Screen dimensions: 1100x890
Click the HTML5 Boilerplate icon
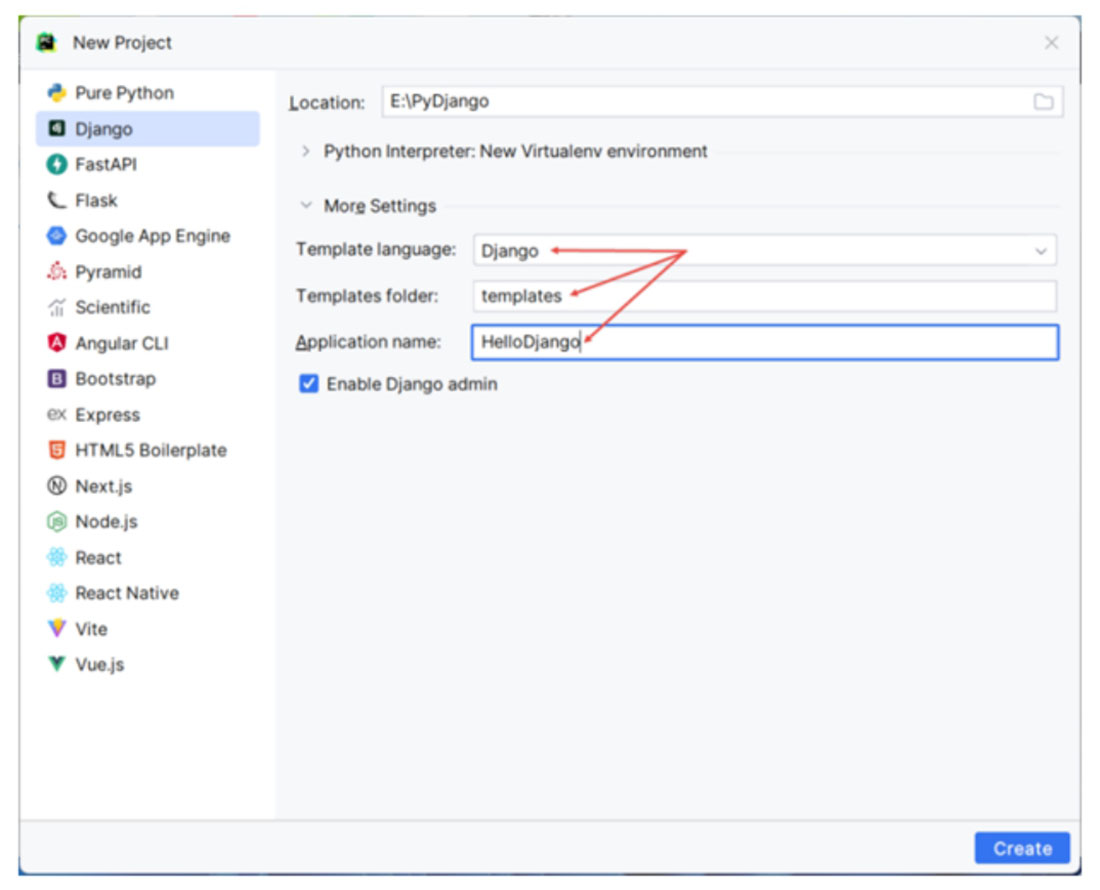[x=57, y=450]
